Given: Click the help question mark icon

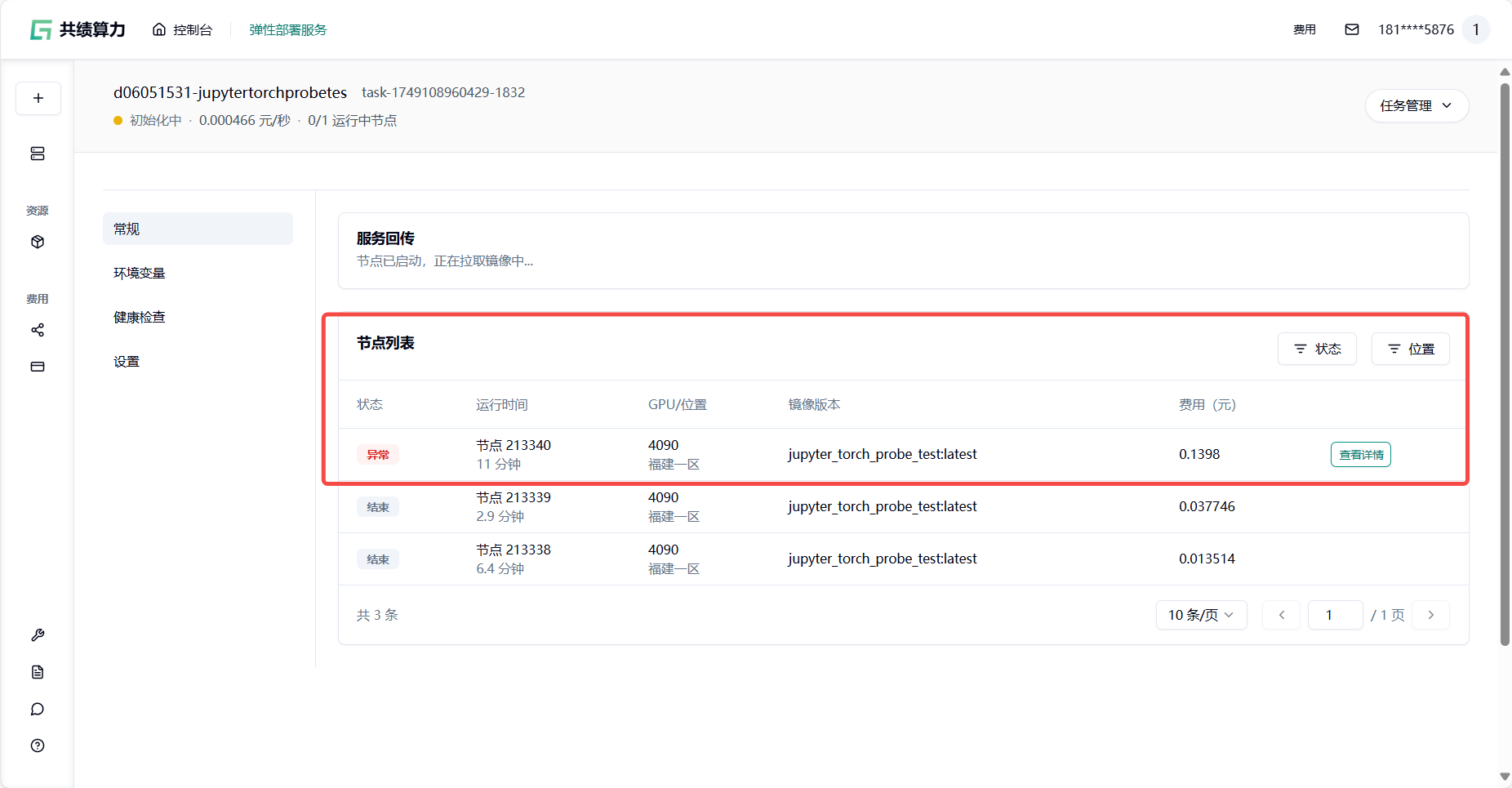Looking at the screenshot, I should (x=38, y=746).
